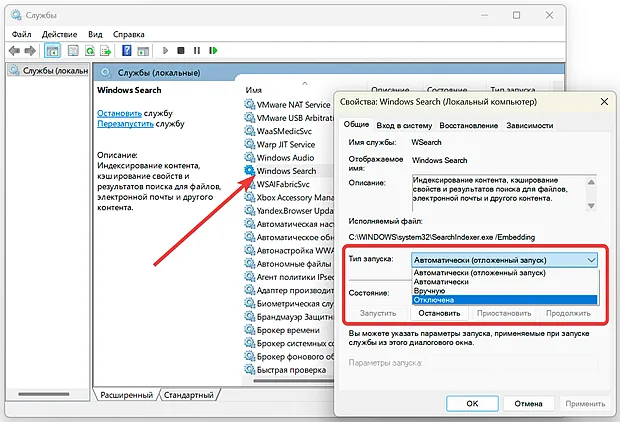
Task: Toggle the action pane toolbar icon
Action: point(143,51)
